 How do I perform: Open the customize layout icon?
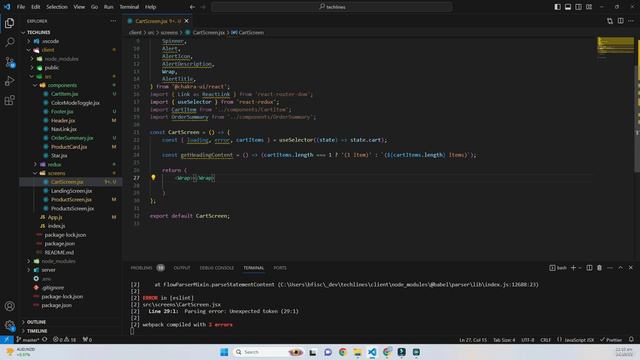(589, 7)
